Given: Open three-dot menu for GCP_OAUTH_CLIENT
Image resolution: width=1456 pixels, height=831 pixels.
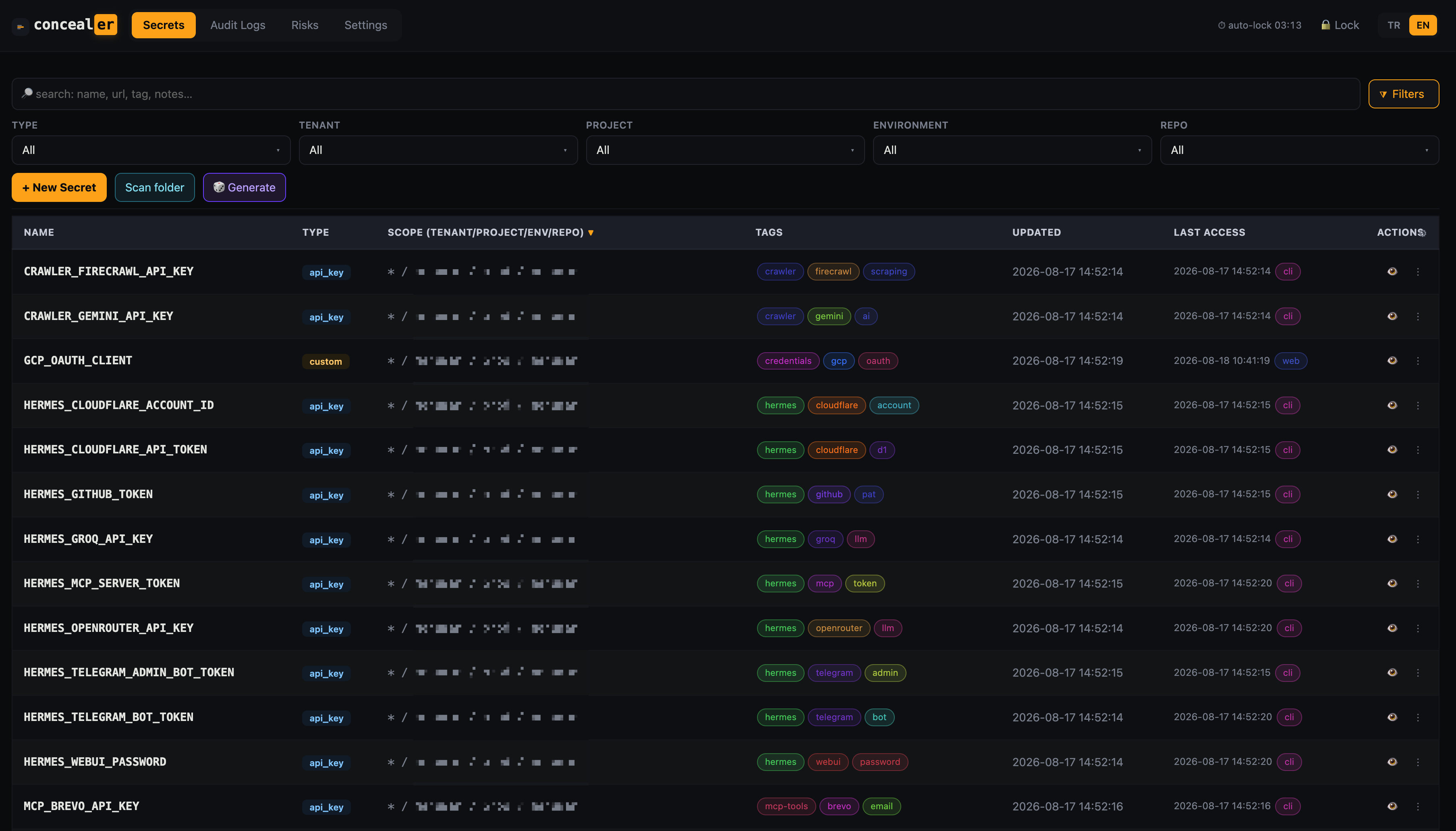Looking at the screenshot, I should coord(1418,361).
